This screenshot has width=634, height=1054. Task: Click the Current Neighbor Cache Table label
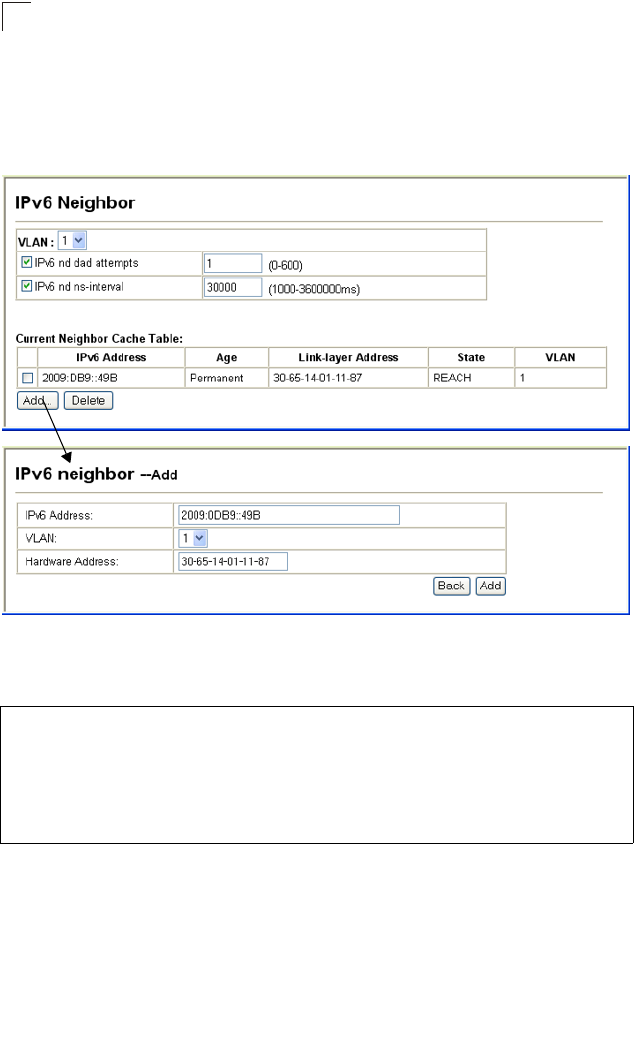99,339
